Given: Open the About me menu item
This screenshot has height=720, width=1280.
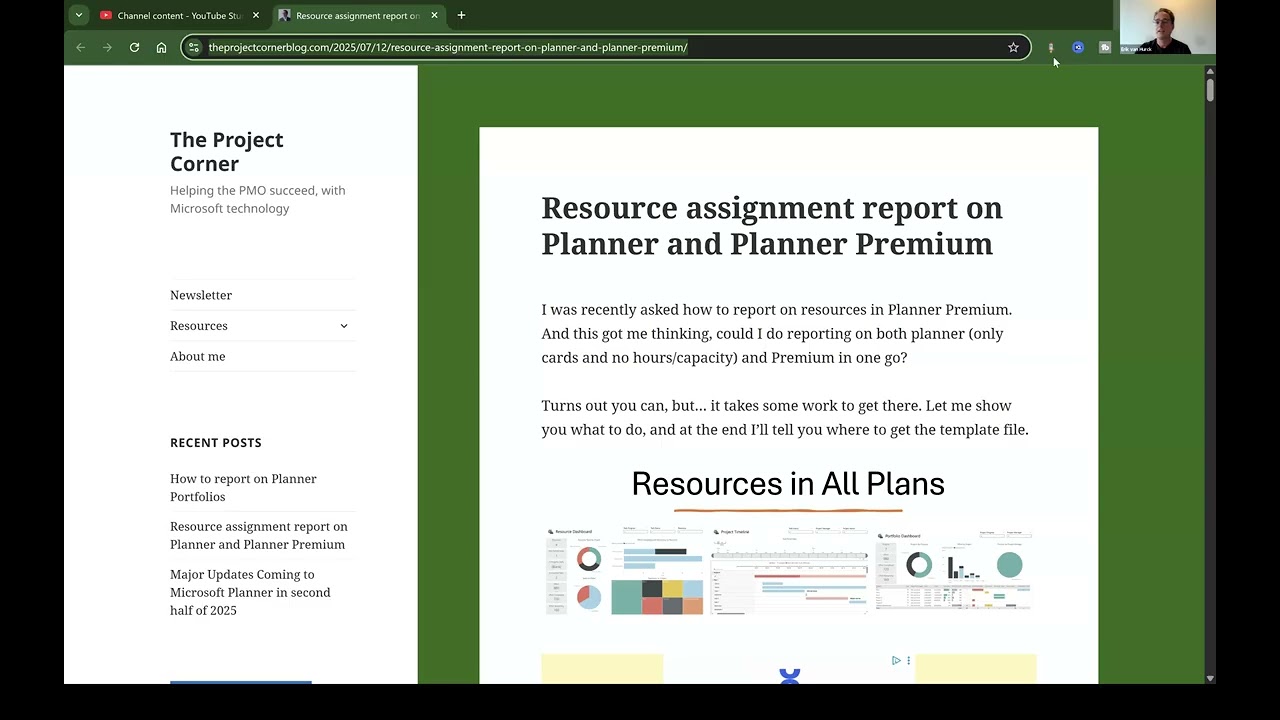Looking at the screenshot, I should coord(198,356).
